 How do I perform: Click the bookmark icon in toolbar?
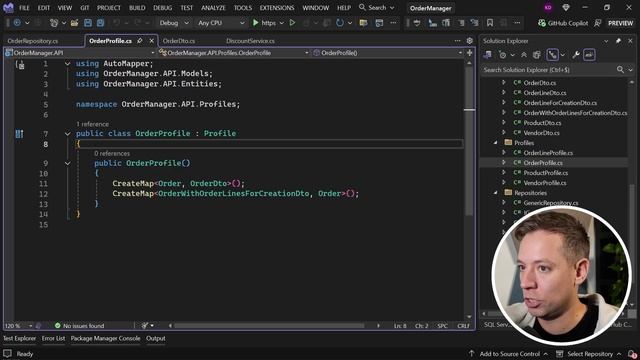490,23
